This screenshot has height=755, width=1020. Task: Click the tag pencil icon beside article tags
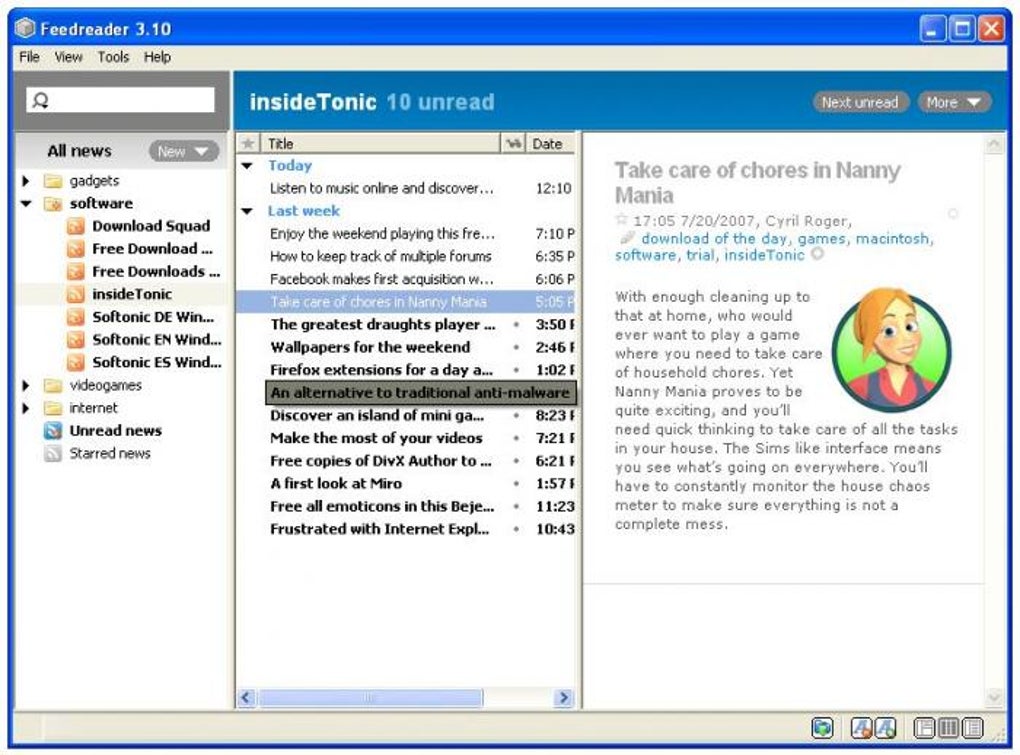click(x=626, y=237)
